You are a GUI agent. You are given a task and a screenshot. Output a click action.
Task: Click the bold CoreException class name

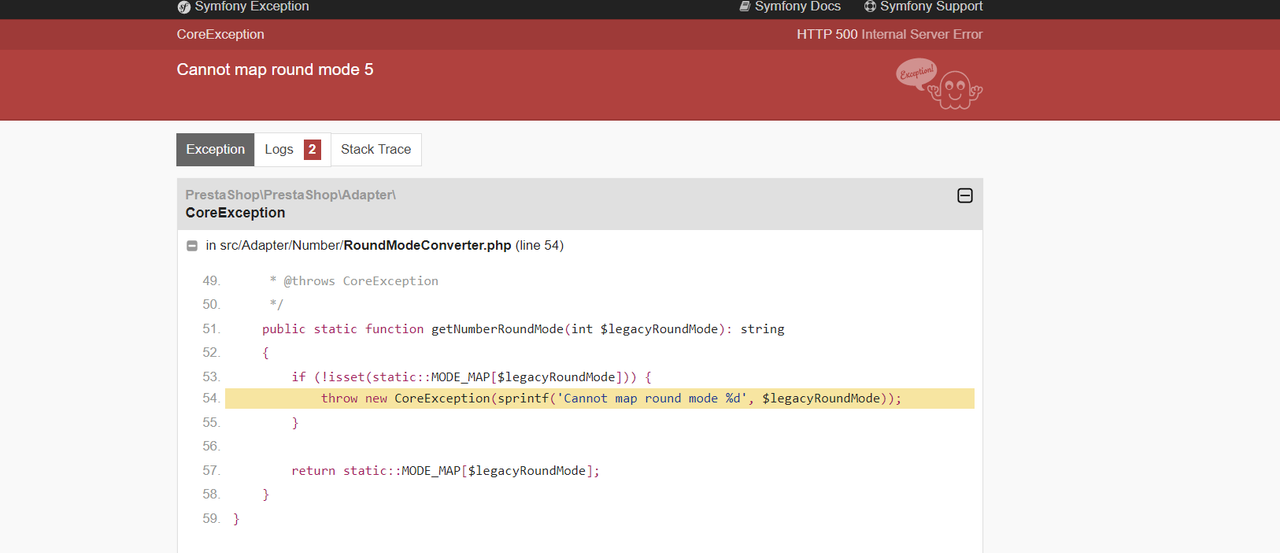click(235, 213)
